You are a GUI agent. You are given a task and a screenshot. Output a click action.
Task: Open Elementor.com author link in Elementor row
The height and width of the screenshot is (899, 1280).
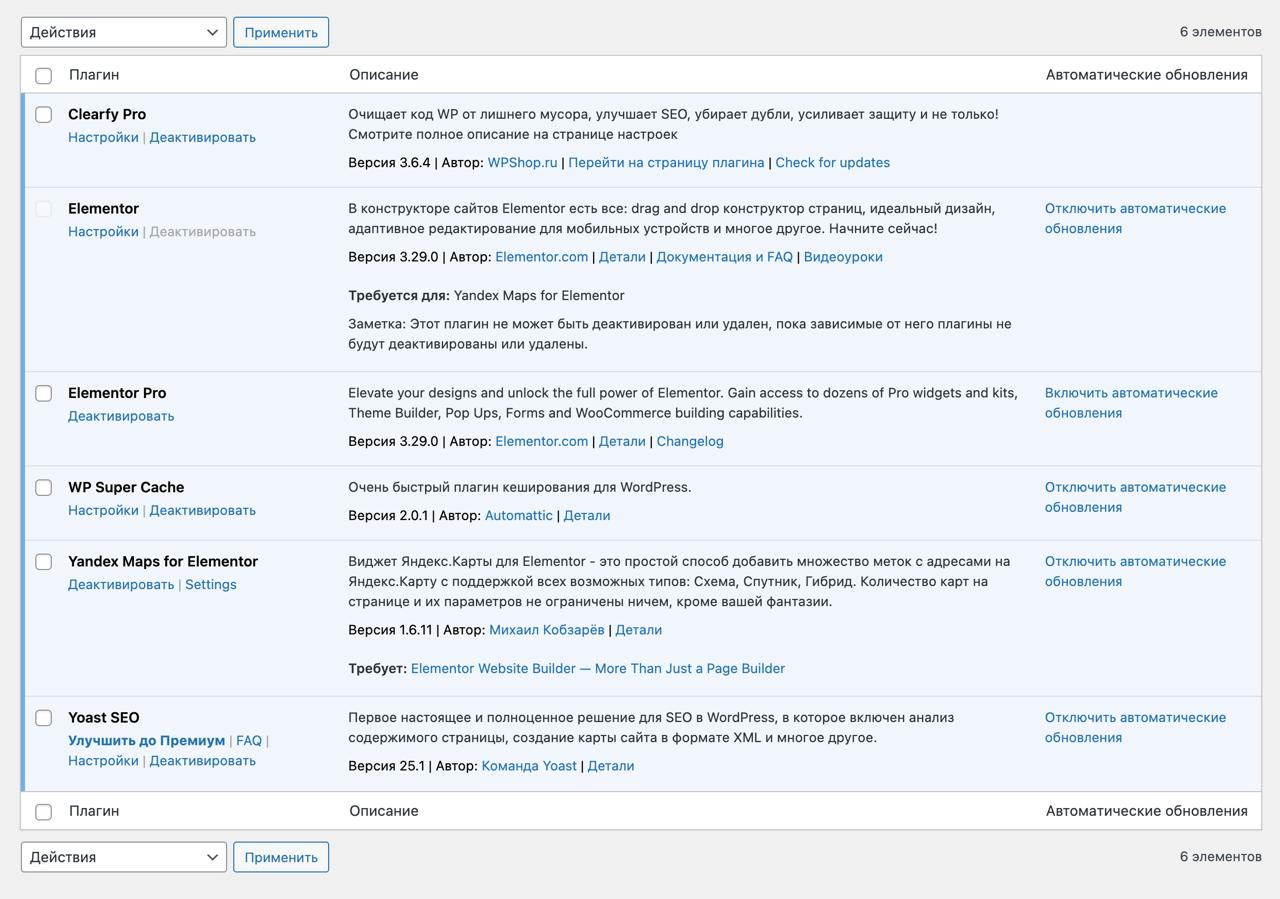click(541, 257)
